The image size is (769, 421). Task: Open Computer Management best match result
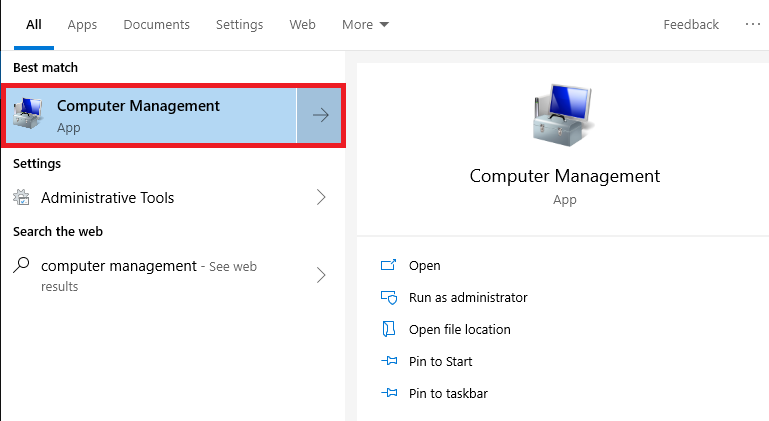tap(151, 115)
